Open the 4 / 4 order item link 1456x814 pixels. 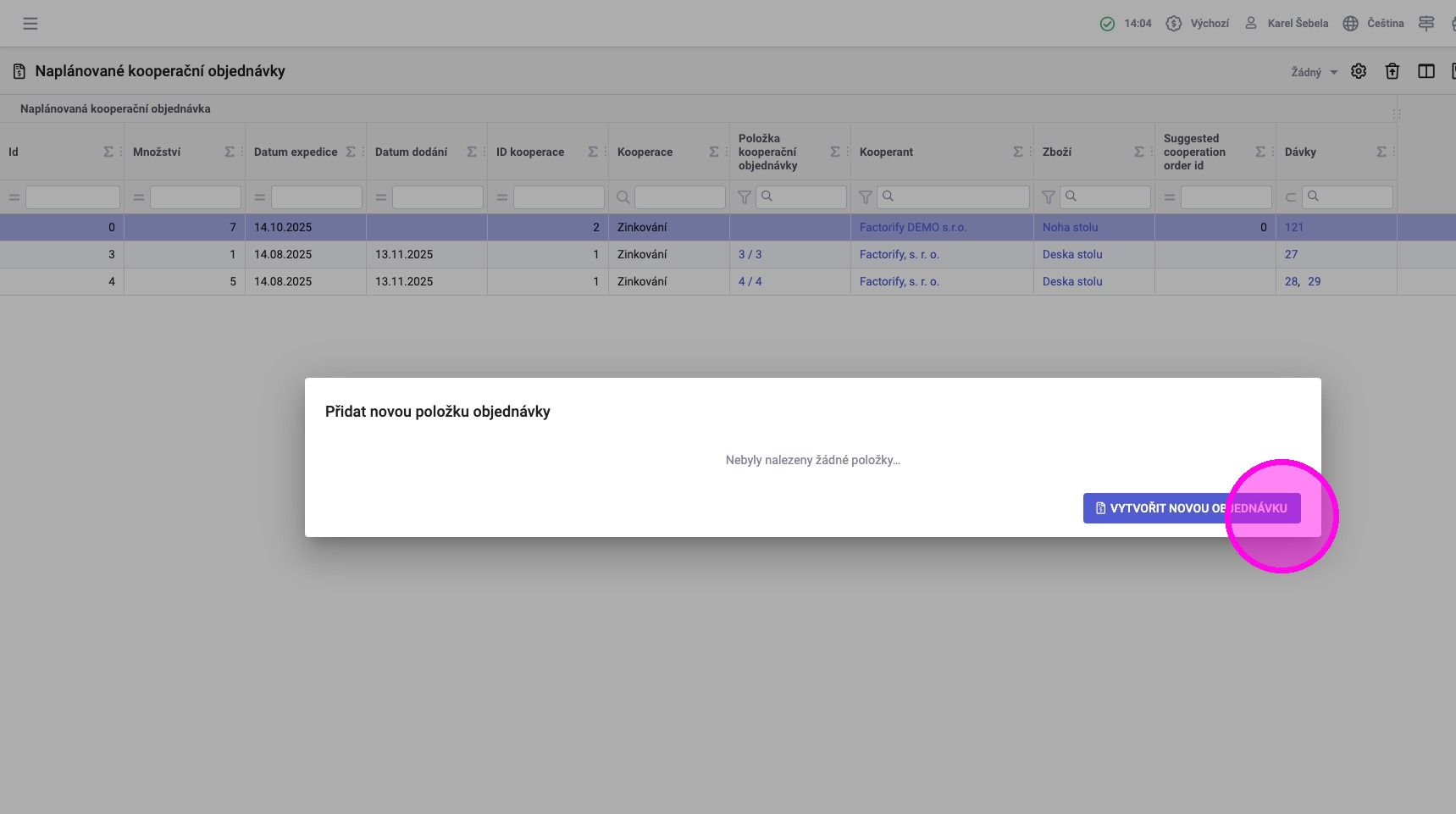click(x=750, y=281)
